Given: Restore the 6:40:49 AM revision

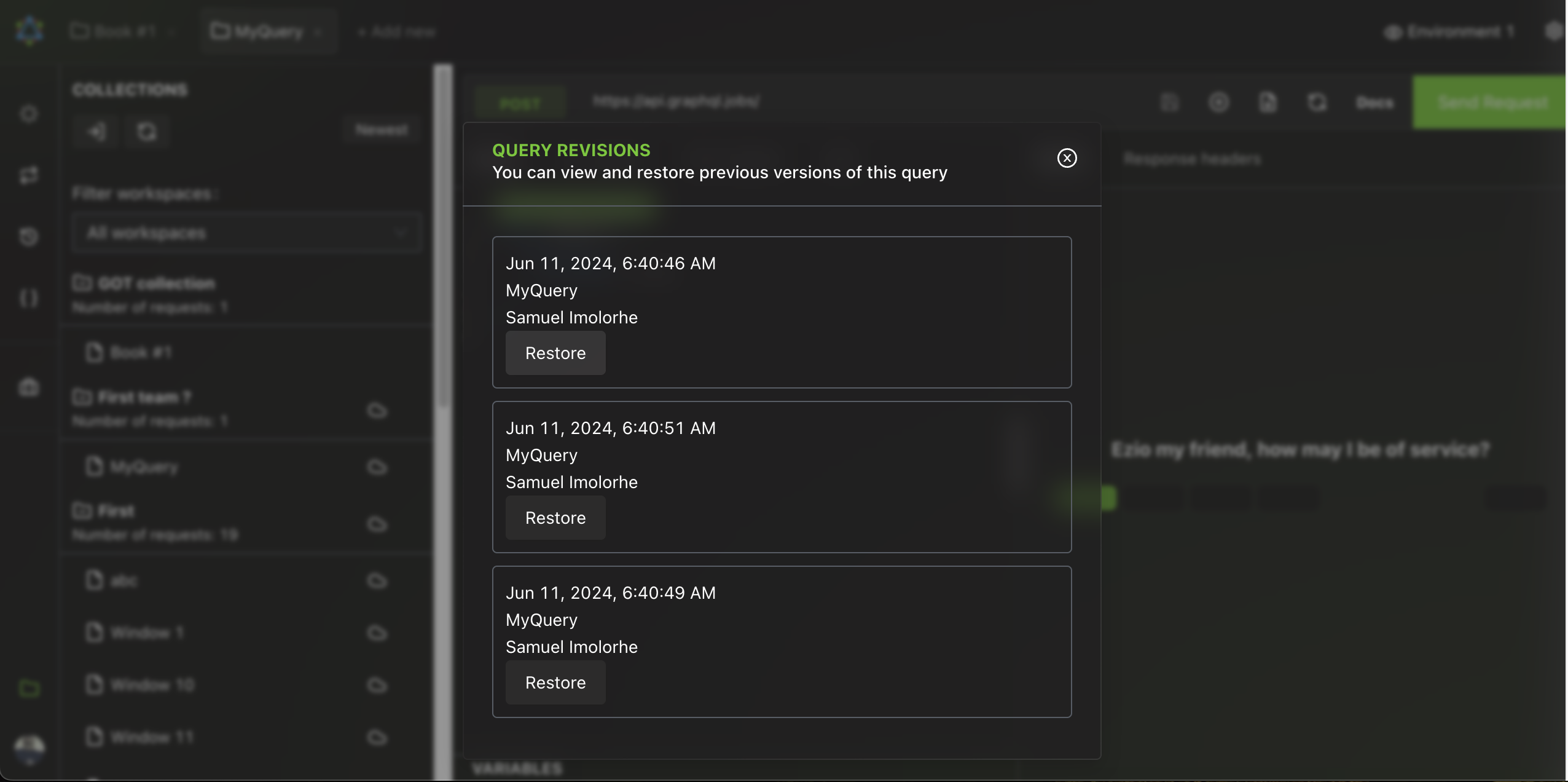Looking at the screenshot, I should pyautogui.click(x=555, y=682).
